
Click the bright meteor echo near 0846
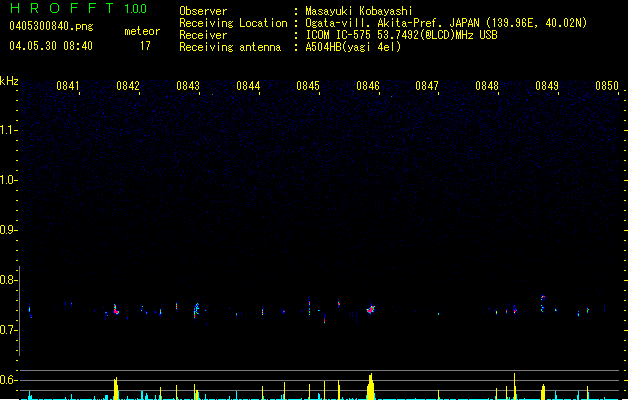tap(371, 309)
